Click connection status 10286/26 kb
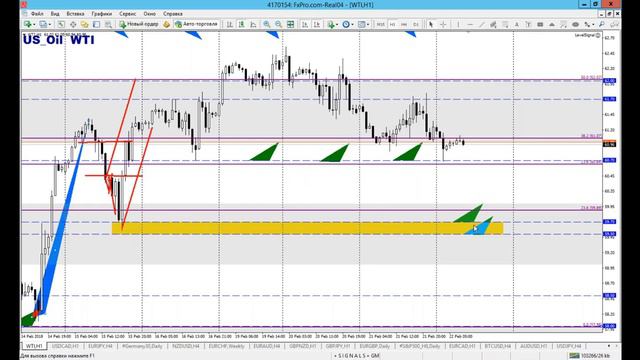The height and width of the screenshot is (360, 640). coord(590,356)
